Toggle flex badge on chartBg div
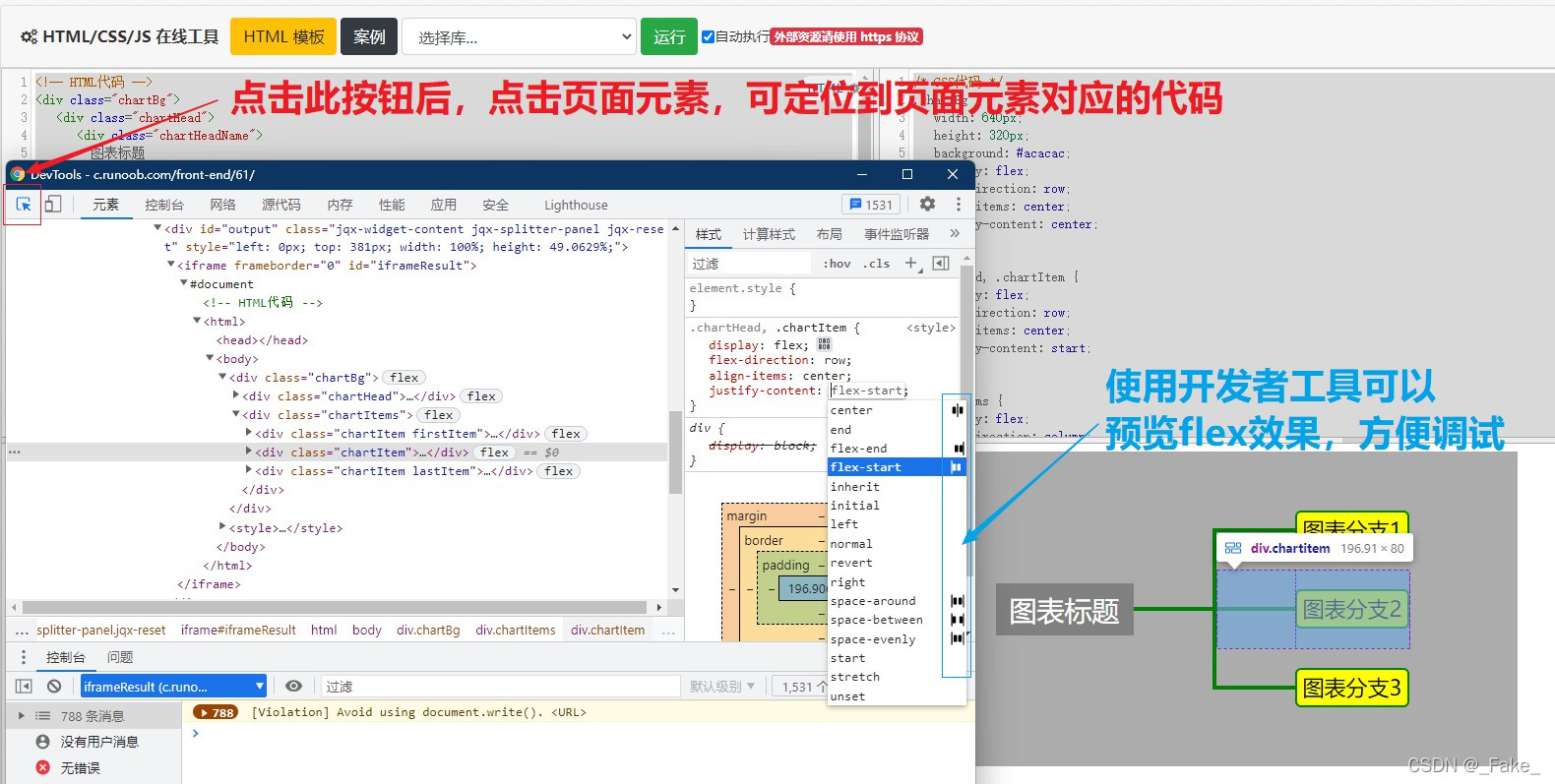 tap(404, 378)
